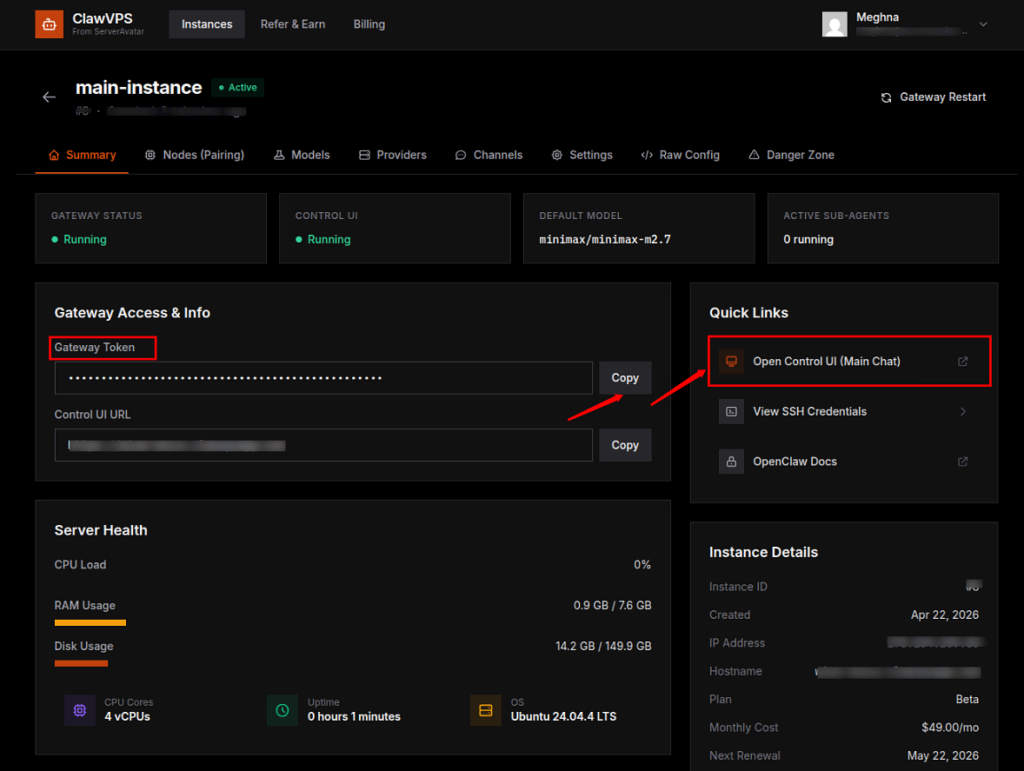Click the OS icon beside Ubuntu 24.04.4
This screenshot has width=1024, height=771.
tap(485, 710)
